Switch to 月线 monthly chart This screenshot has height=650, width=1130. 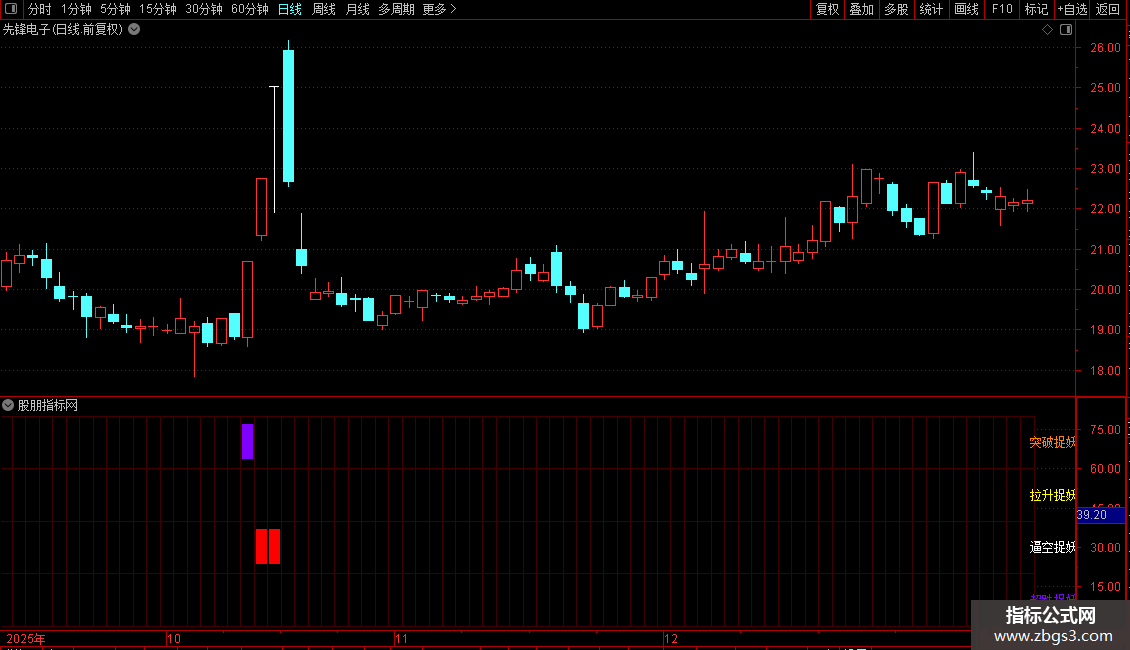[x=357, y=9]
